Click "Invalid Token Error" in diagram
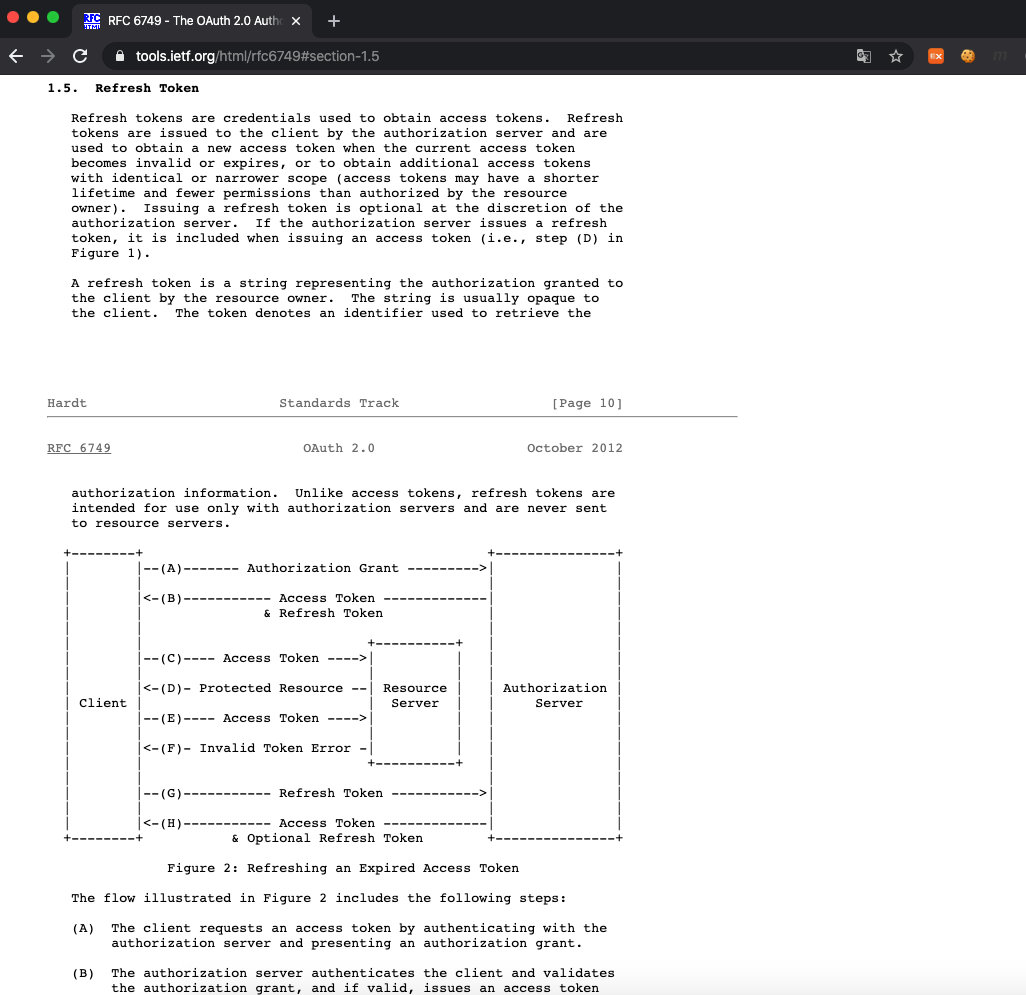 (x=275, y=748)
